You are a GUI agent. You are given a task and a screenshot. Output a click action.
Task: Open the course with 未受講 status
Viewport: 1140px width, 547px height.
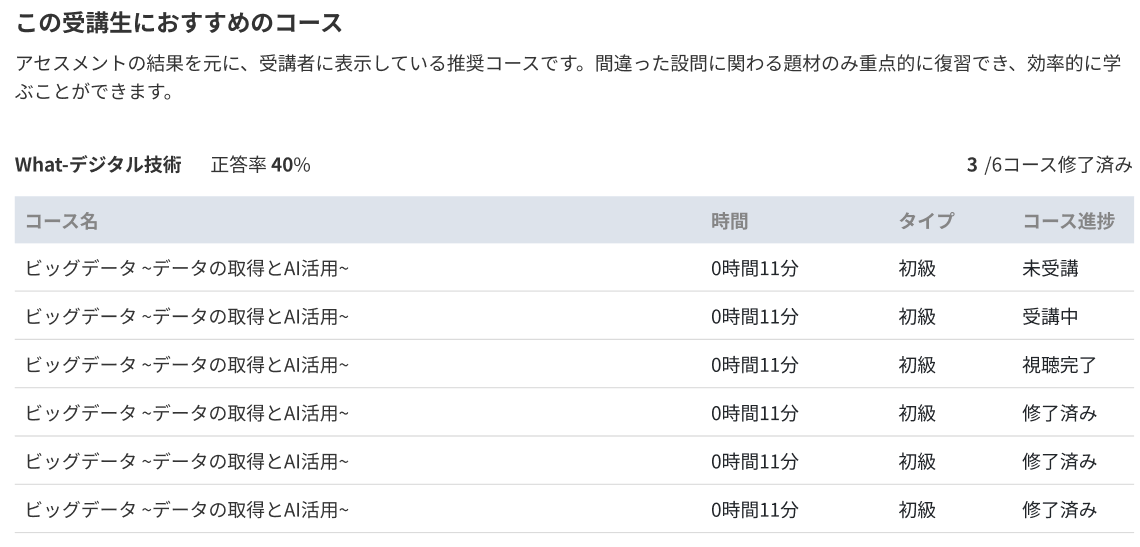pyautogui.click(x=187, y=268)
